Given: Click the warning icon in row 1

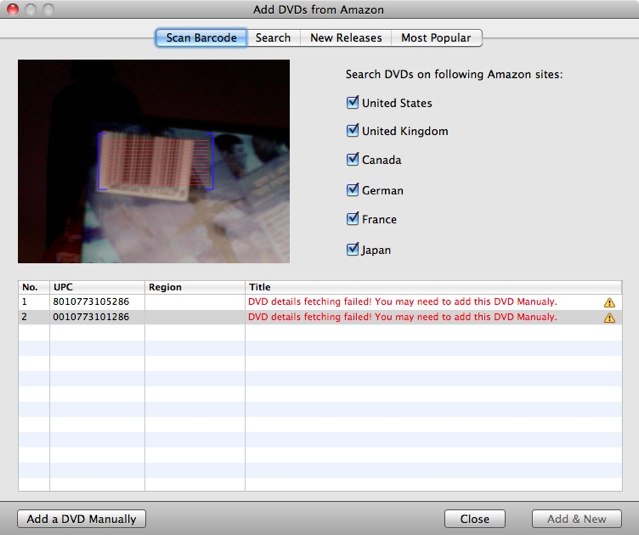Looking at the screenshot, I should (x=609, y=302).
